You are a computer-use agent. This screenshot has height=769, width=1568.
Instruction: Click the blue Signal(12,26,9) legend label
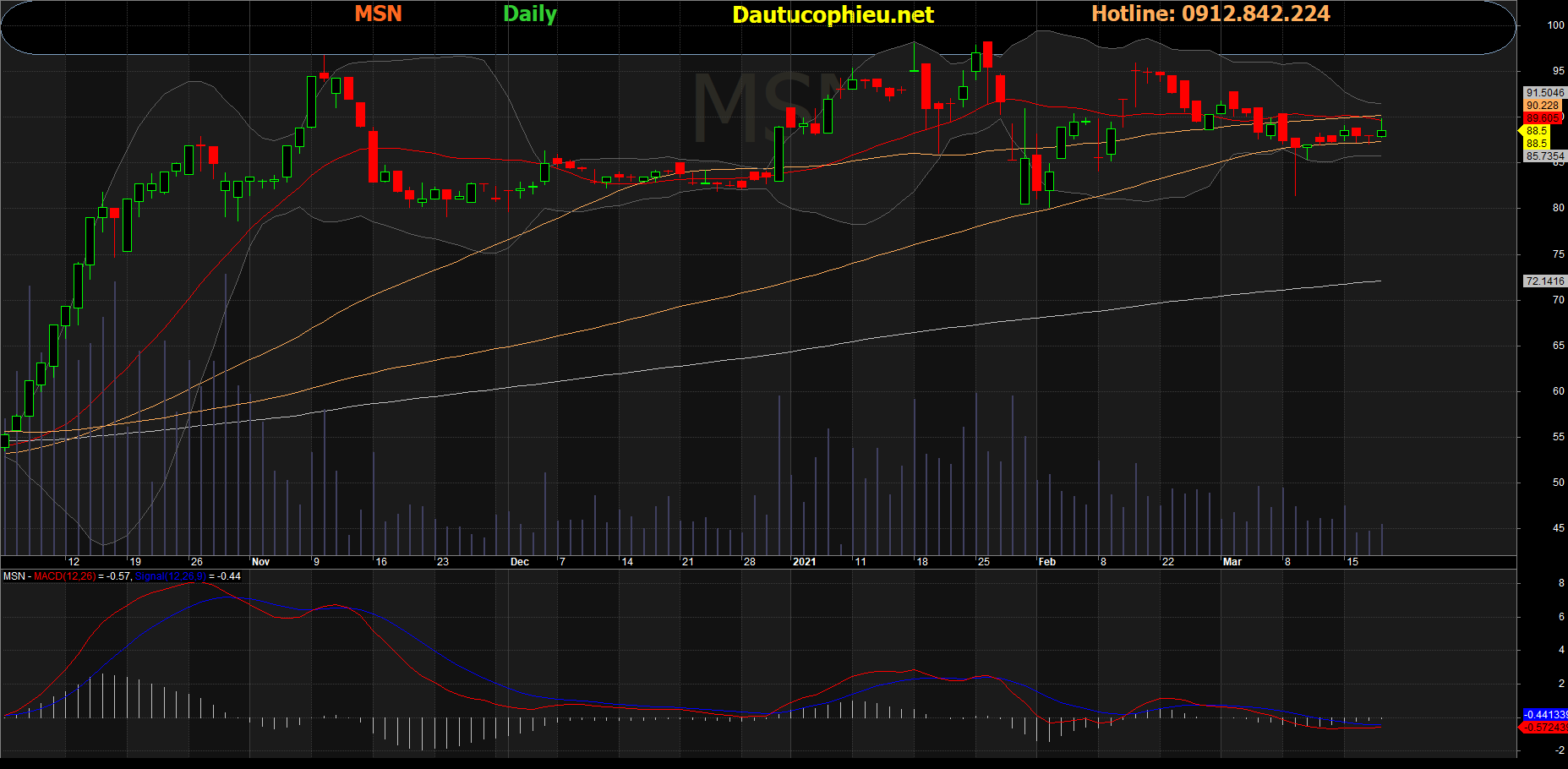[171, 576]
